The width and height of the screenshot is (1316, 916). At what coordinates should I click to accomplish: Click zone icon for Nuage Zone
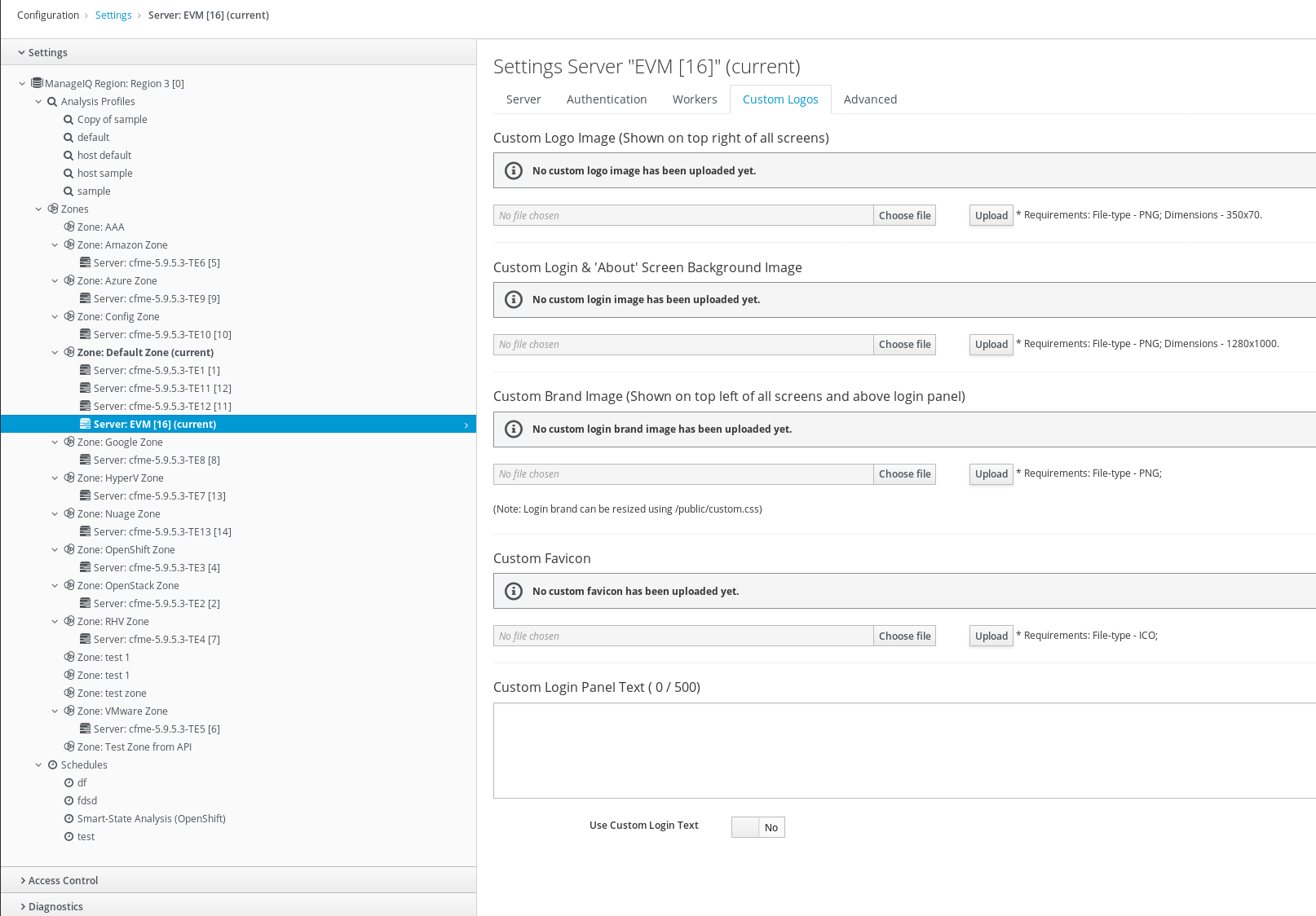coord(69,513)
